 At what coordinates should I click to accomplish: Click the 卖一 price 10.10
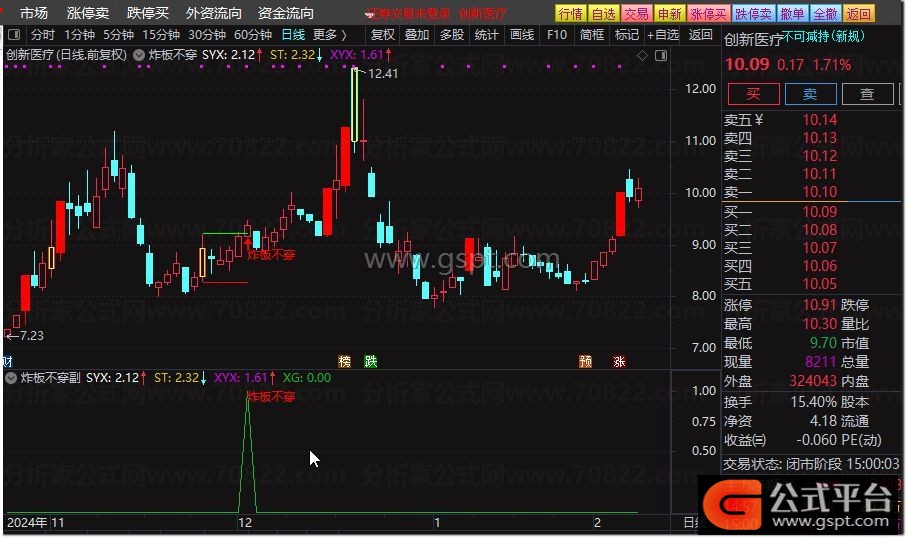coord(819,192)
